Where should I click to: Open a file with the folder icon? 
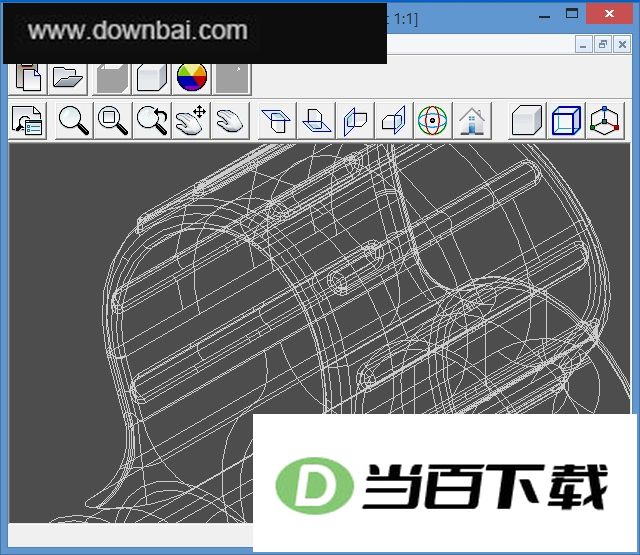click(x=68, y=78)
